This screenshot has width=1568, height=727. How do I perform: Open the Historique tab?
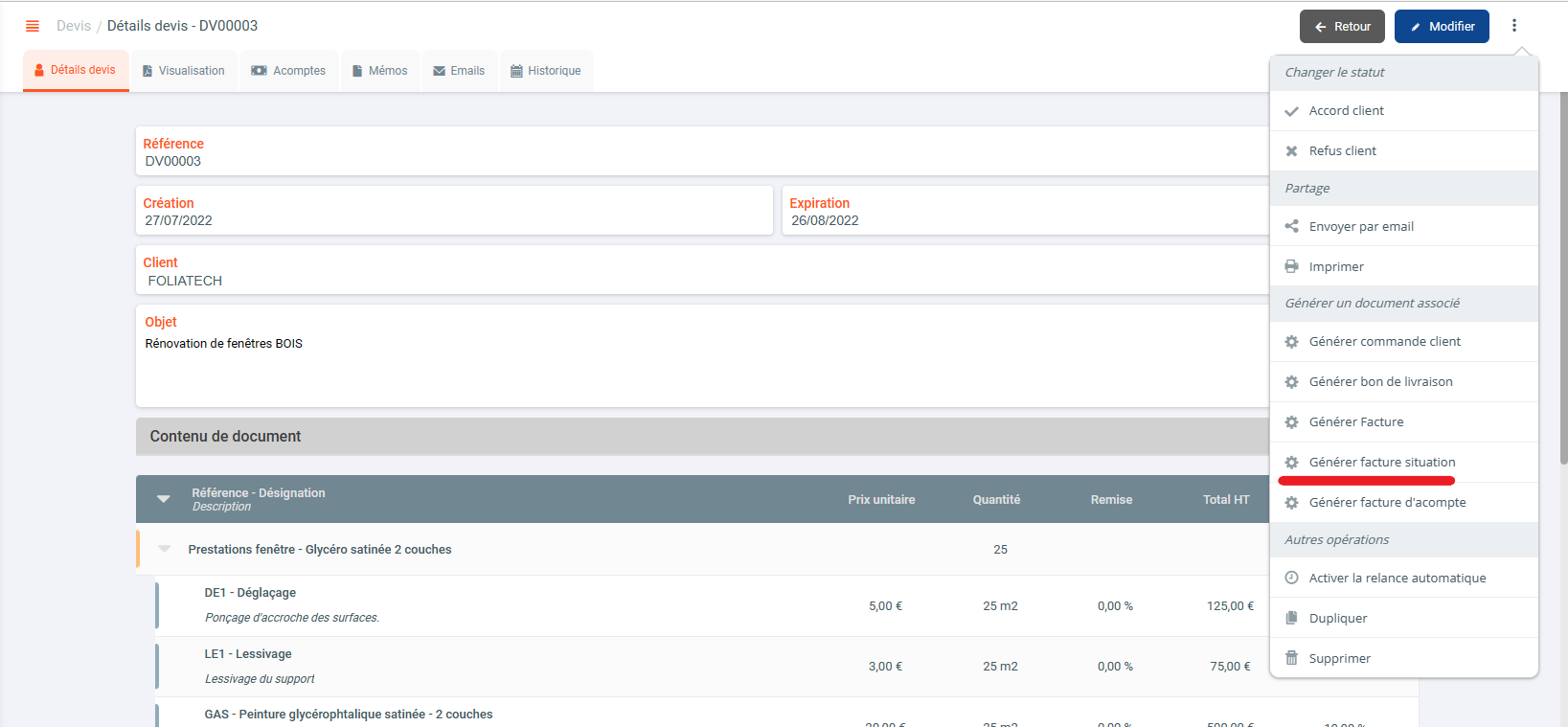click(546, 71)
